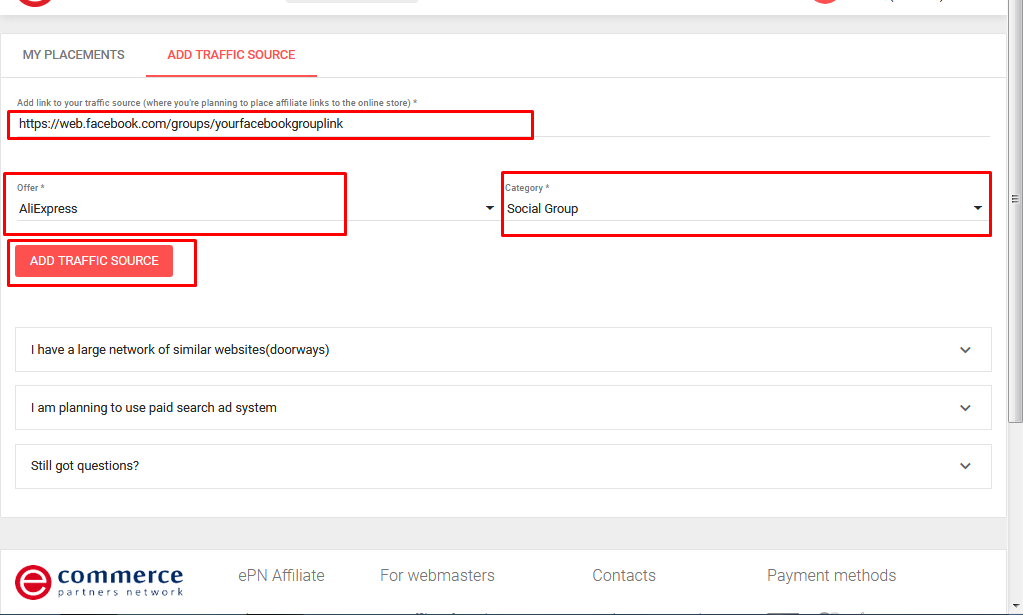
Task: Switch to the My Placements tab
Action: (73, 55)
